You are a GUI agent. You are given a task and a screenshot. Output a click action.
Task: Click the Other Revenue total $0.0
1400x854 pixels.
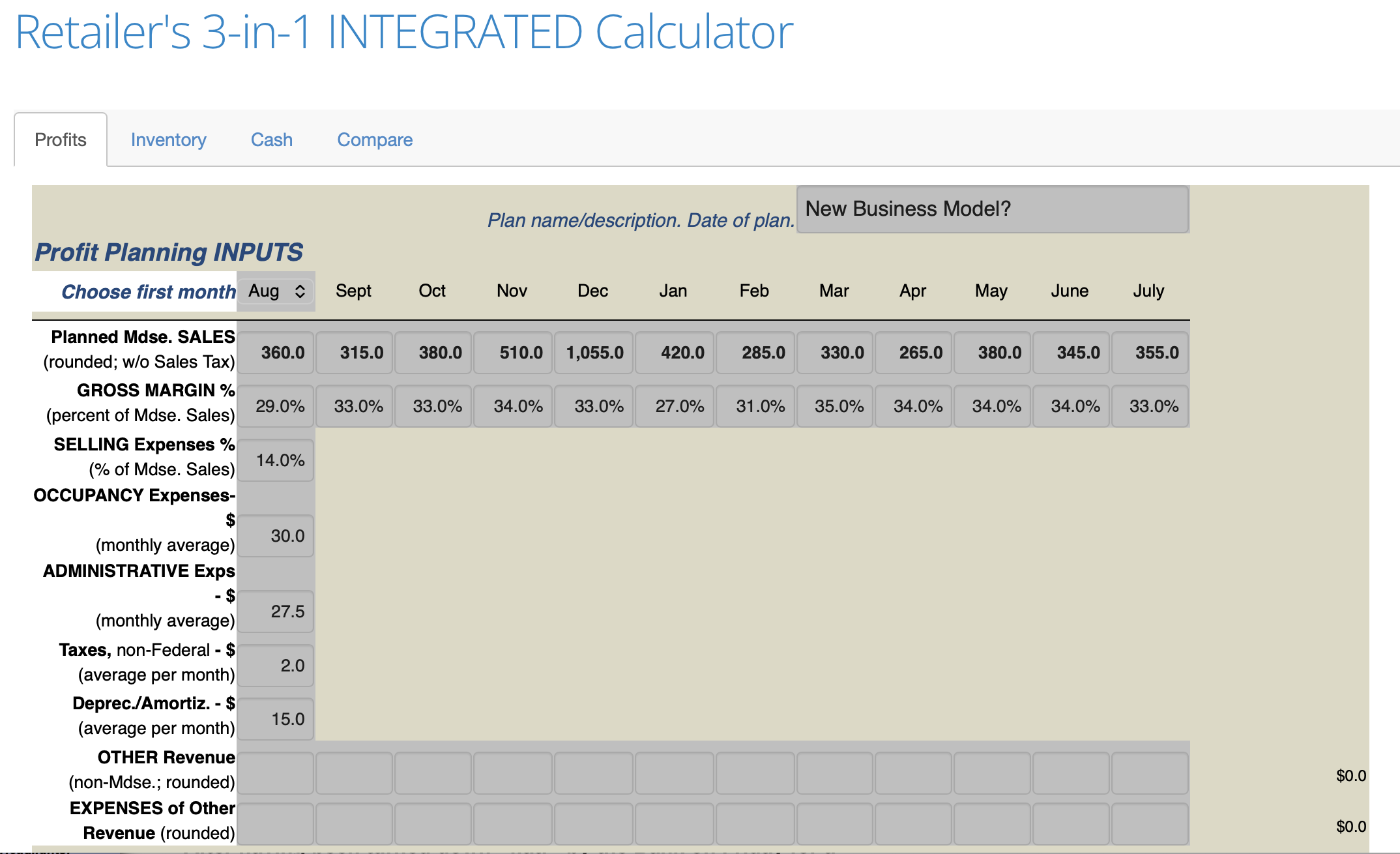[1350, 776]
